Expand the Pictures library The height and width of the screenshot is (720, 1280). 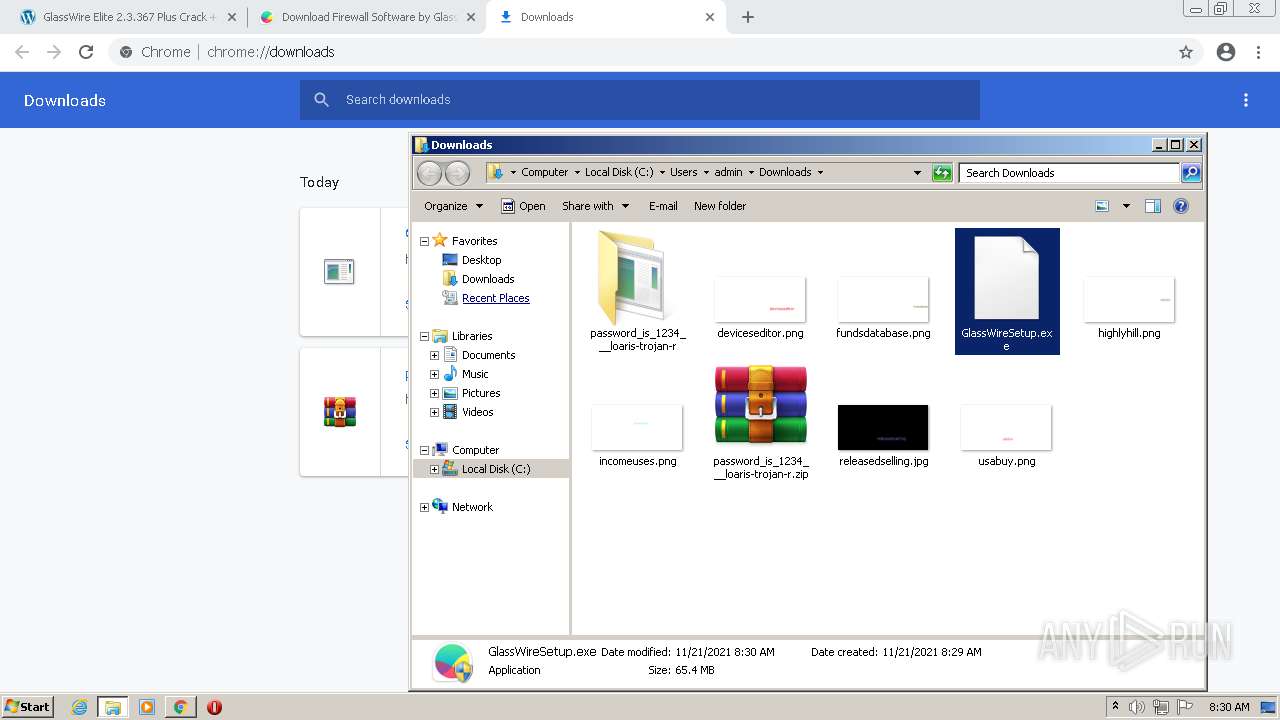(x=434, y=393)
